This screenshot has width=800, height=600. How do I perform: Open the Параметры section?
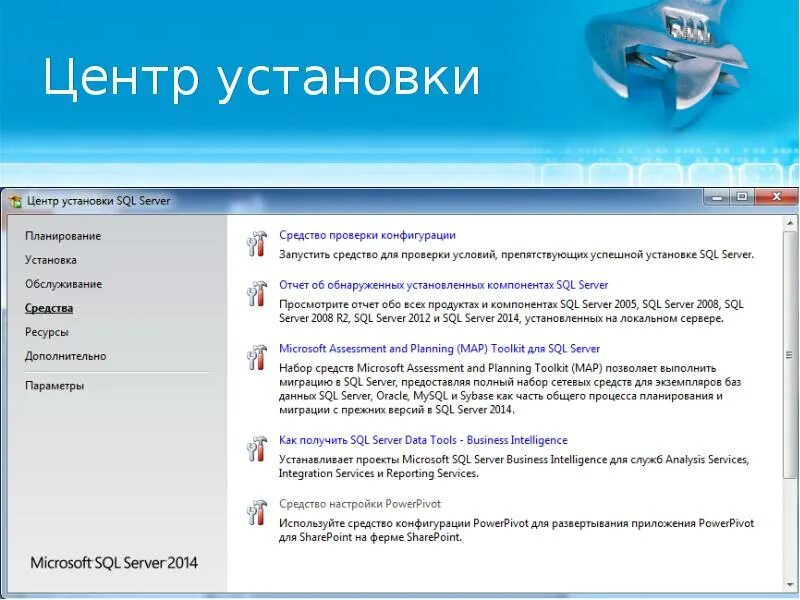pyautogui.click(x=54, y=386)
